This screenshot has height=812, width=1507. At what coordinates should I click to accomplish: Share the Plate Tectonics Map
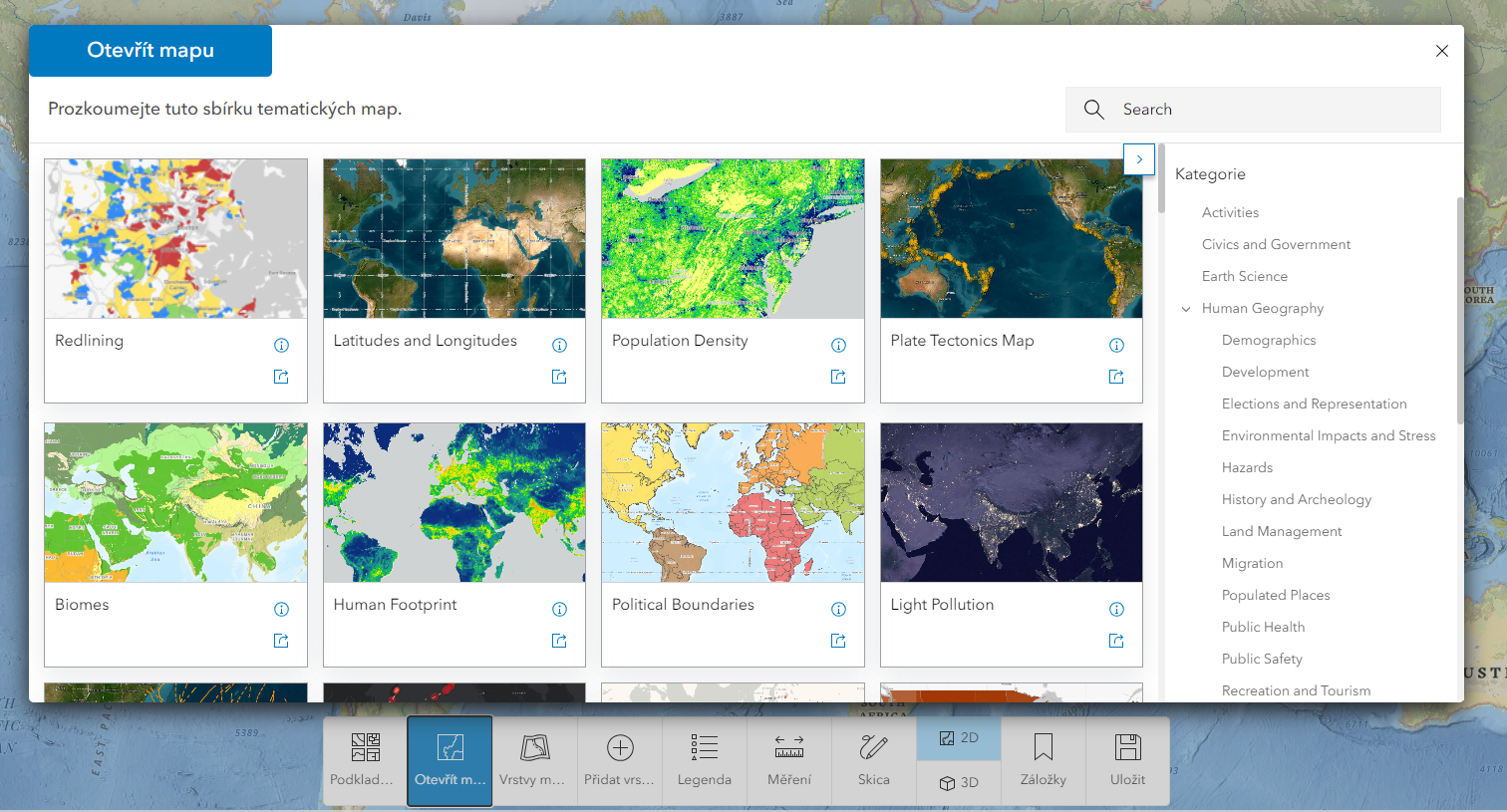pos(1116,376)
